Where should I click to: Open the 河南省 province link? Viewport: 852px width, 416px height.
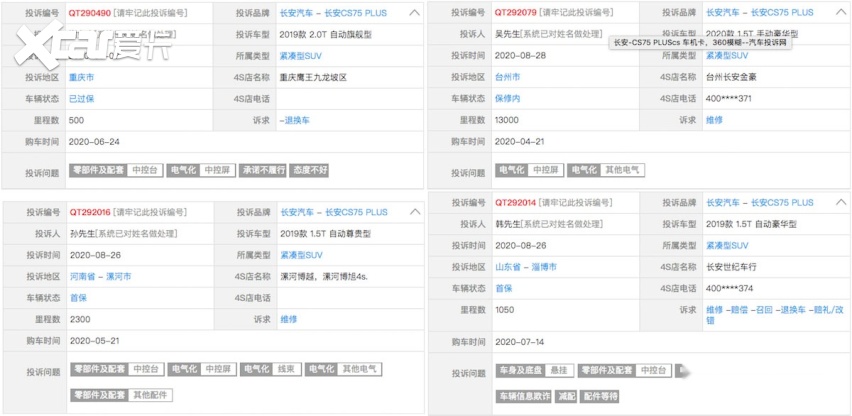83,276
